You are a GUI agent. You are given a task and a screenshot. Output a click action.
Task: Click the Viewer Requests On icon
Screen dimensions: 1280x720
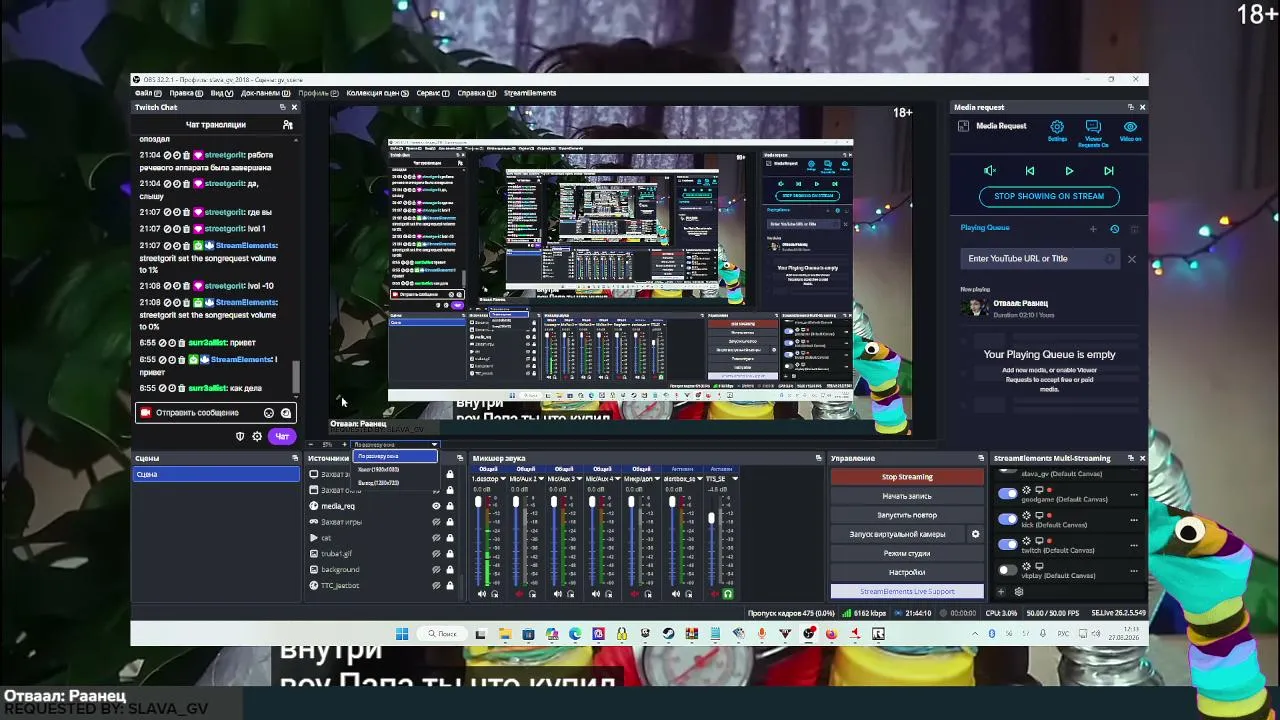pos(1093,127)
